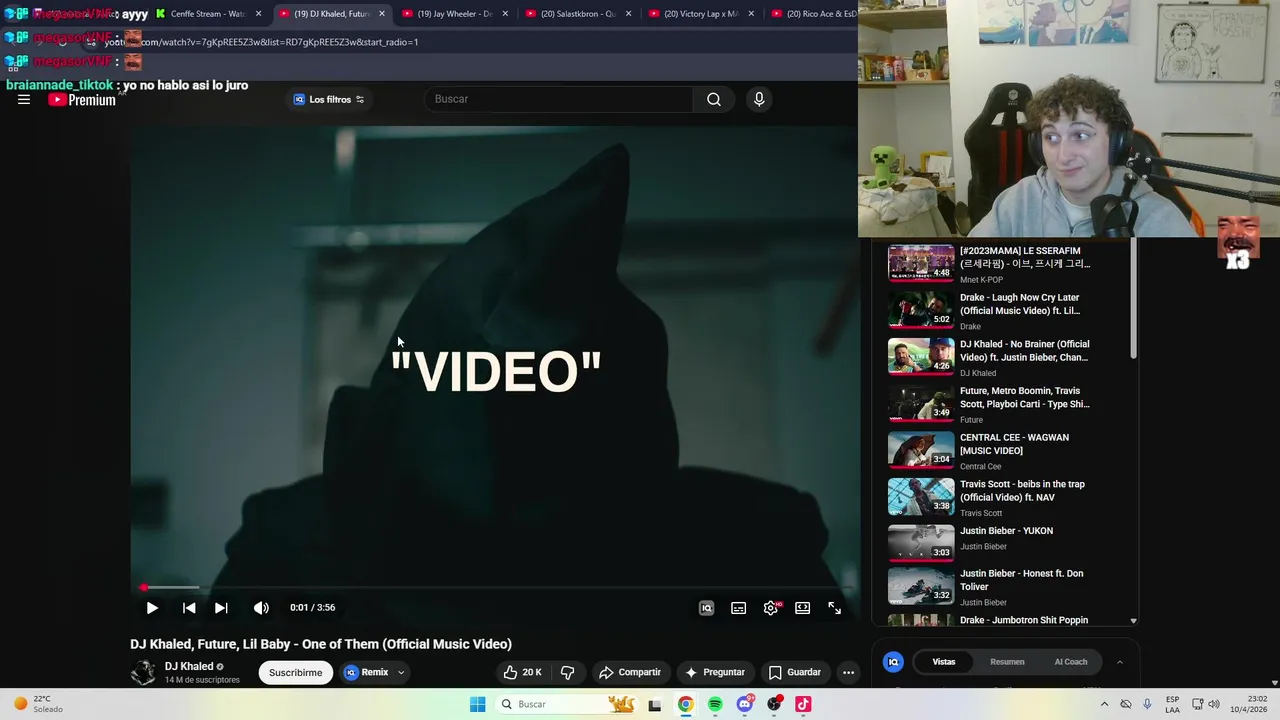
Task: Toggle subtitles in the video player
Action: coord(738,608)
